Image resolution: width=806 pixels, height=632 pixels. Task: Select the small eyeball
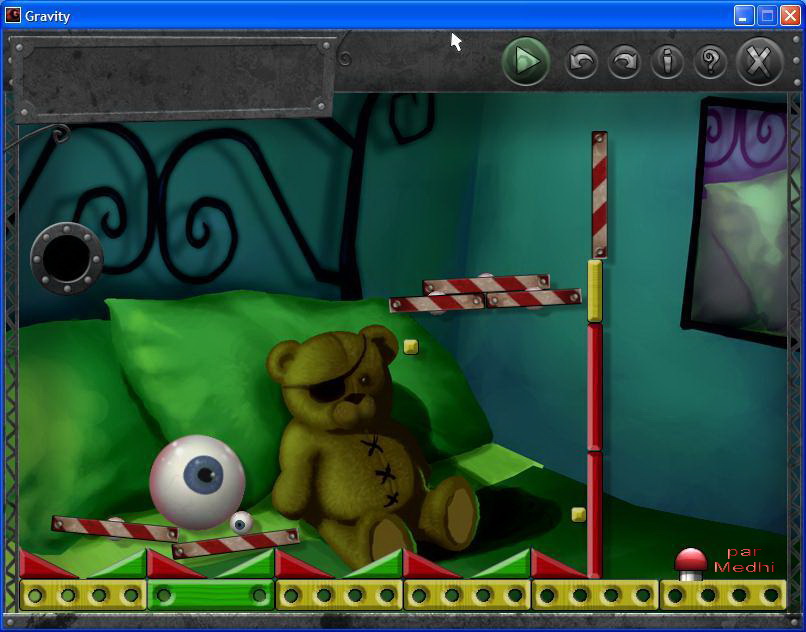coord(241,523)
